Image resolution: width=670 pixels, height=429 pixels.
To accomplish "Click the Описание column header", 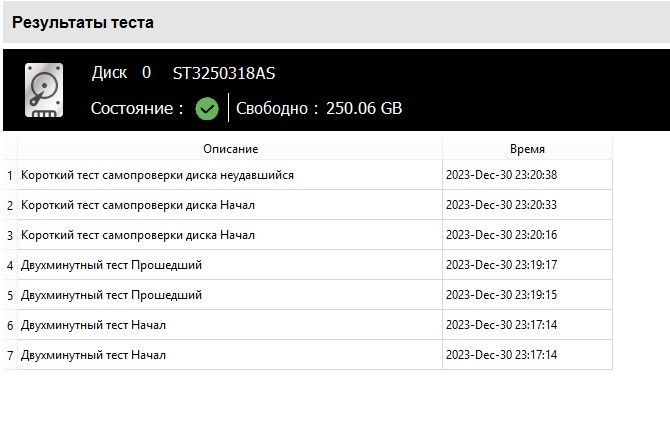I will point(230,149).
